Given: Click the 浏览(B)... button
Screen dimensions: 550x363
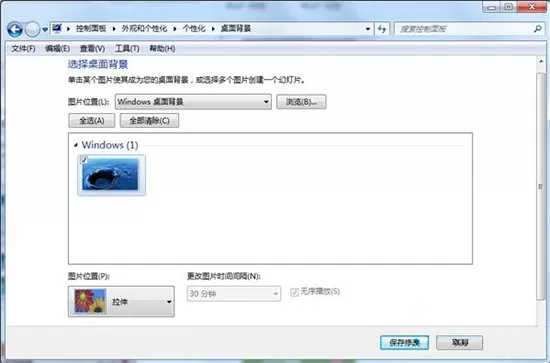Looking at the screenshot, I should point(301,102).
